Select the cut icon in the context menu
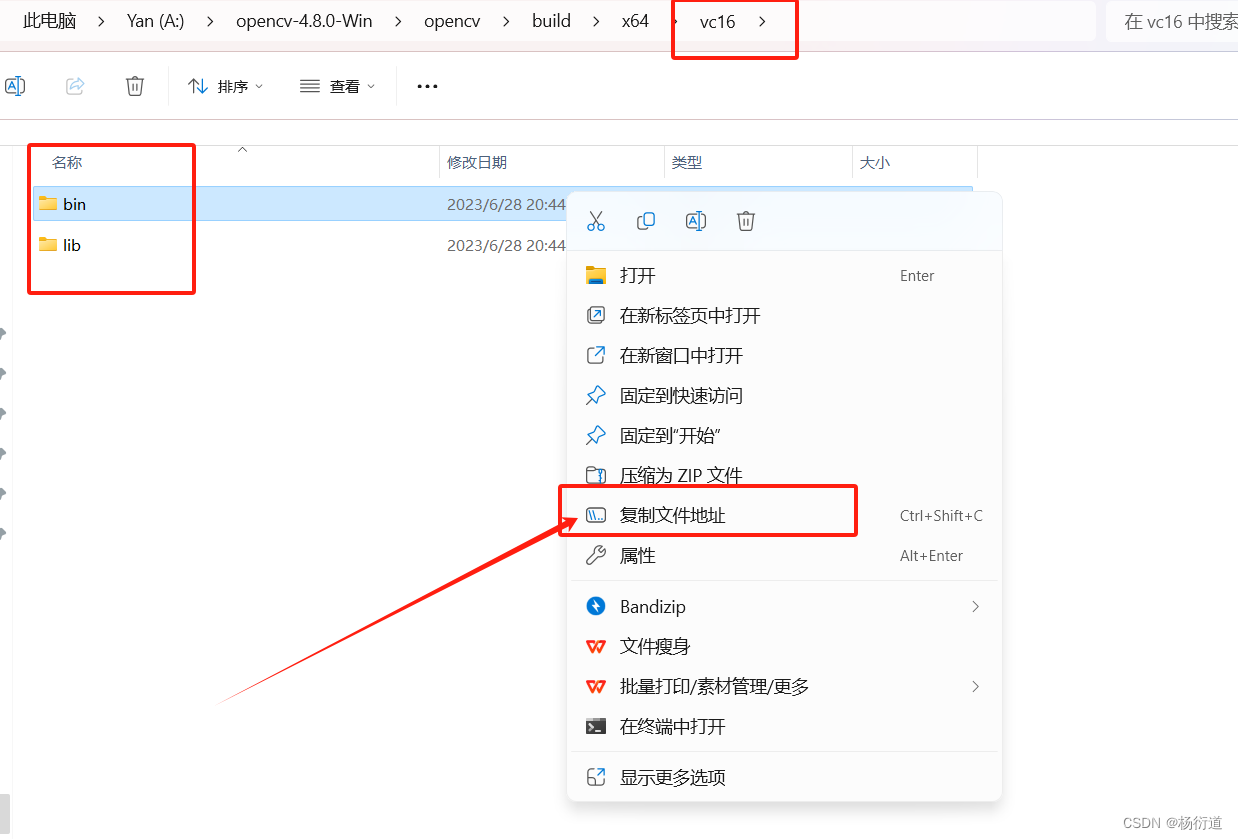1238x839 pixels. pyautogui.click(x=596, y=221)
